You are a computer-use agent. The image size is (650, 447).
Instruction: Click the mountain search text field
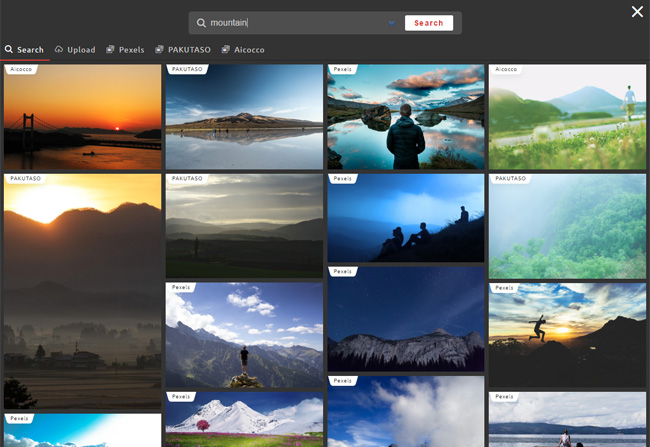pyautogui.click(x=295, y=23)
